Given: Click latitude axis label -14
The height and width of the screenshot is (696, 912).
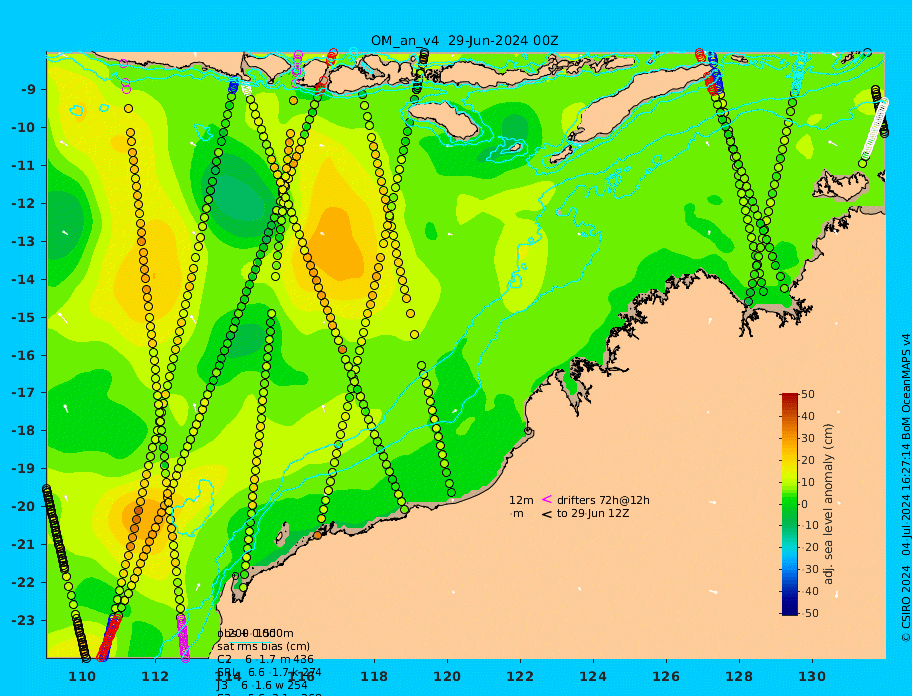Looking at the screenshot, I should click(x=23, y=280).
